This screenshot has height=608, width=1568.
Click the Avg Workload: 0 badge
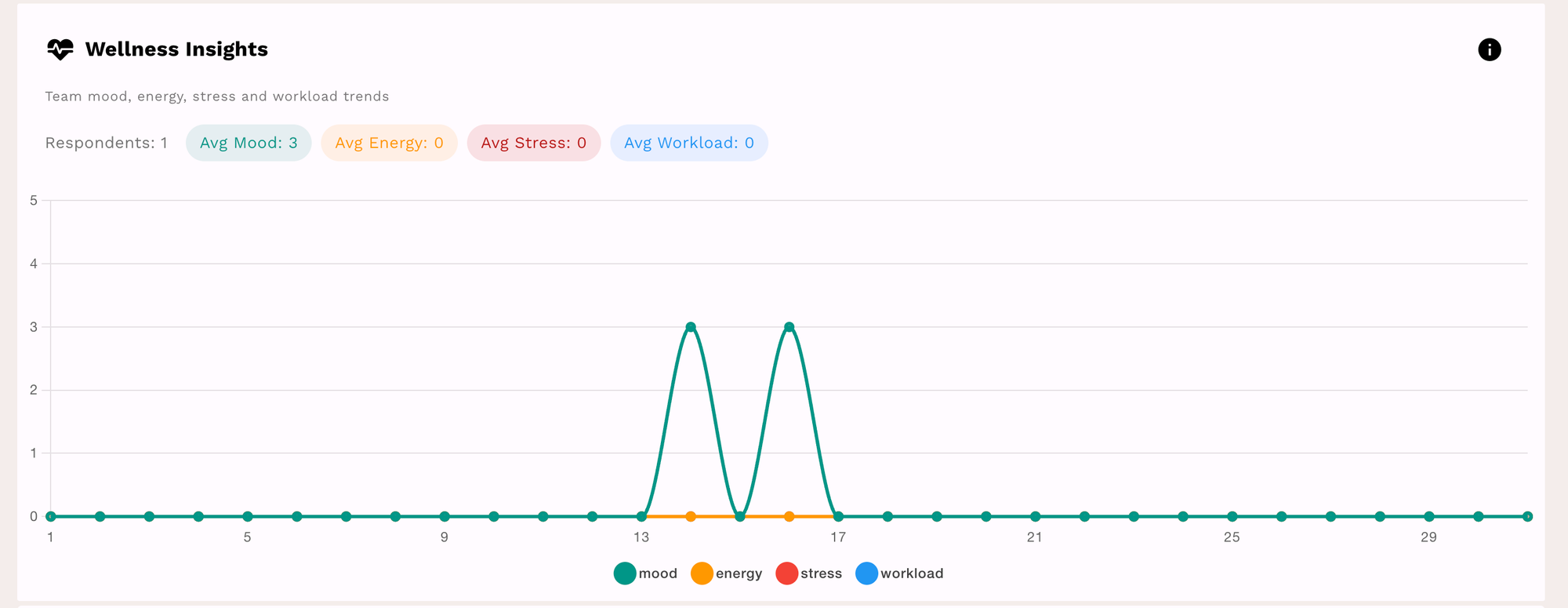coord(688,143)
